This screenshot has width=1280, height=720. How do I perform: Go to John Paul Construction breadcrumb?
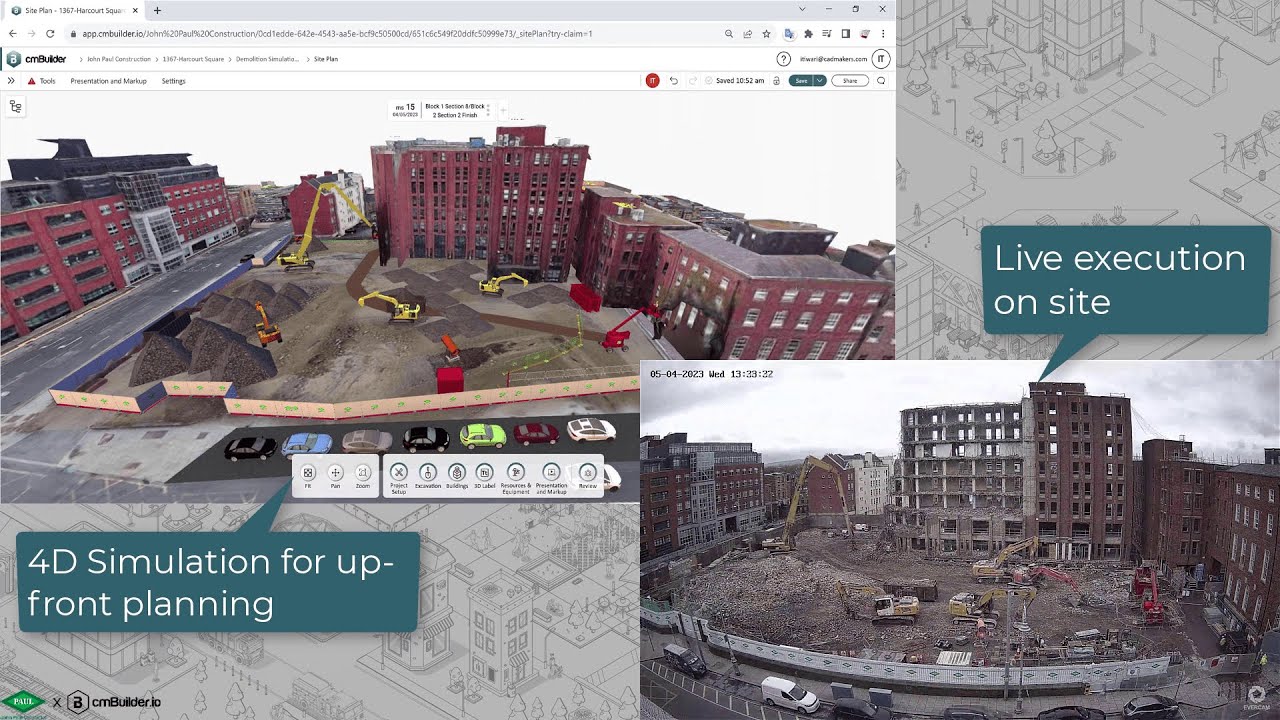click(x=118, y=59)
